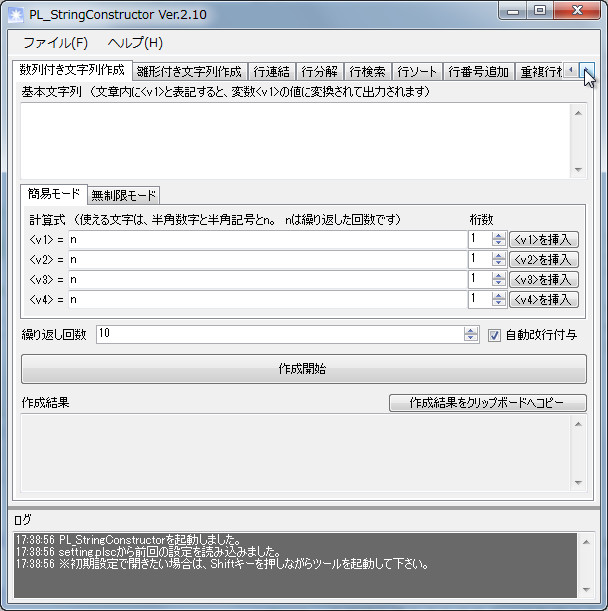
Task: Click the <v4> digits number field
Action: [x=480, y=299]
